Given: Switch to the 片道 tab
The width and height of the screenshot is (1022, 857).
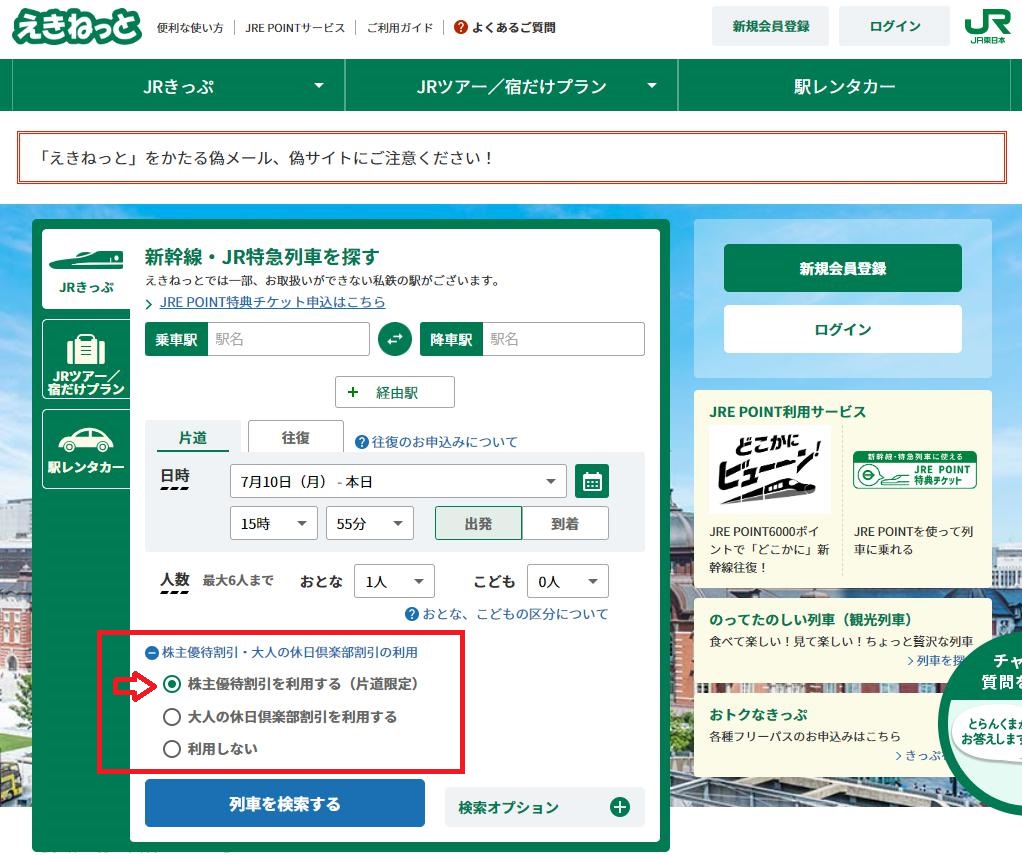Looking at the screenshot, I should pos(193,437).
